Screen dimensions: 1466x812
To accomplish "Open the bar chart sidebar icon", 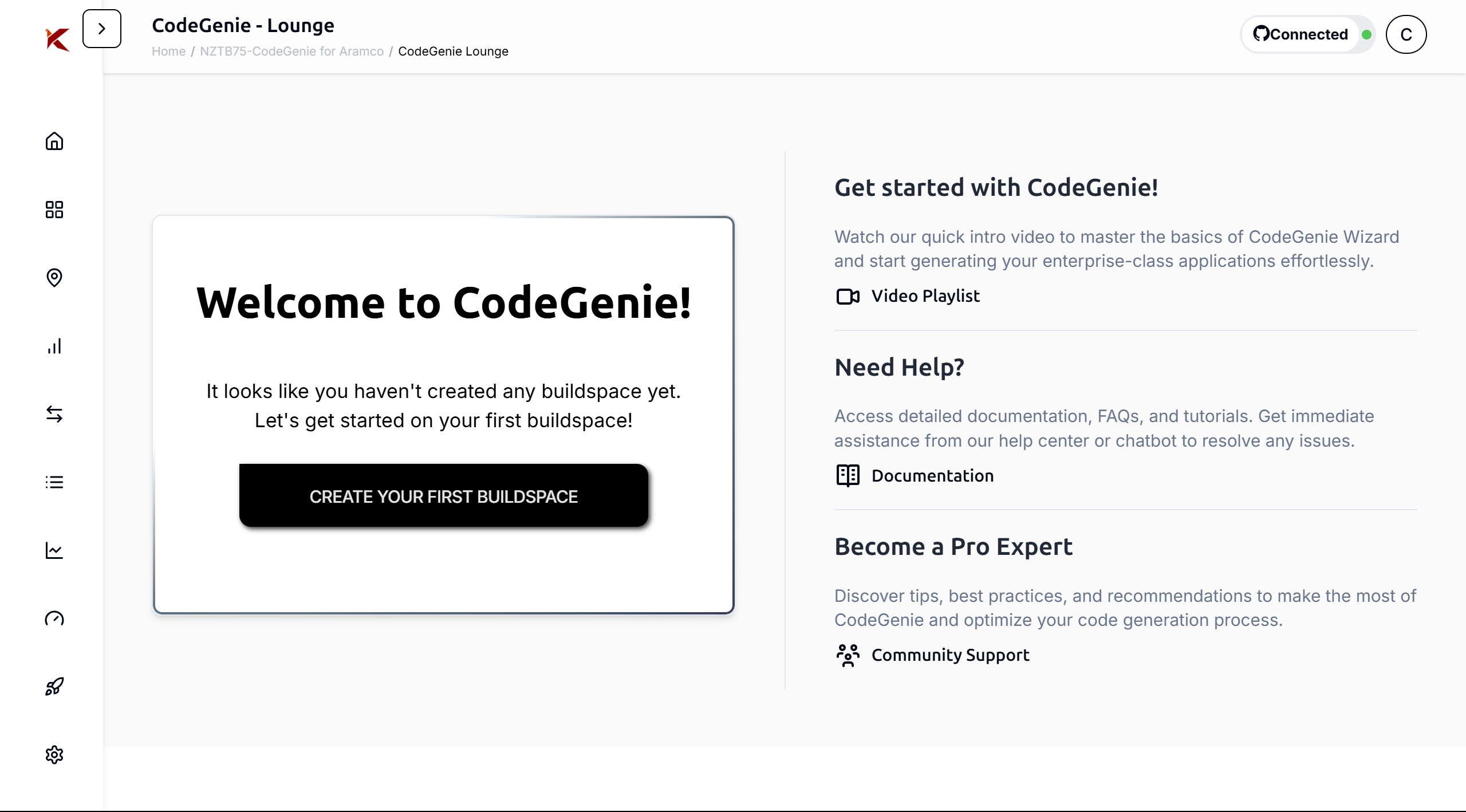I will [54, 346].
